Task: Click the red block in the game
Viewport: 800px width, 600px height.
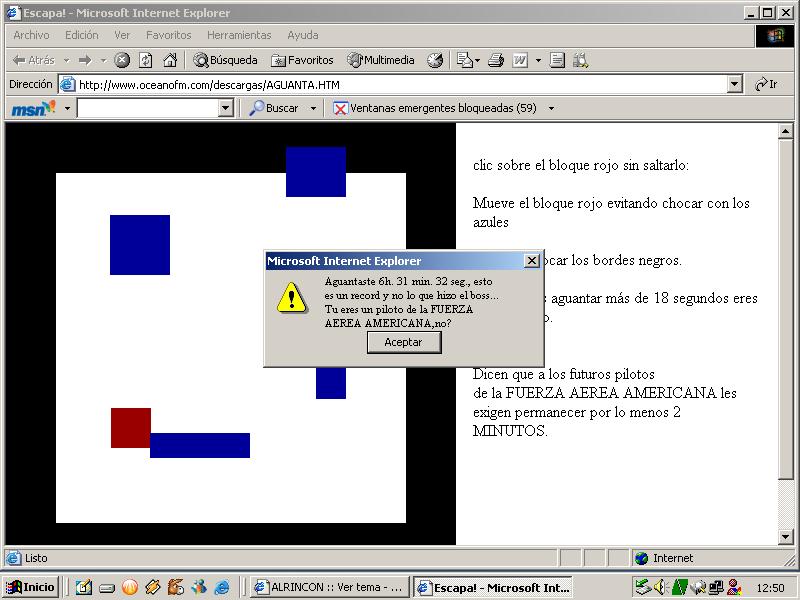Action: click(131, 428)
